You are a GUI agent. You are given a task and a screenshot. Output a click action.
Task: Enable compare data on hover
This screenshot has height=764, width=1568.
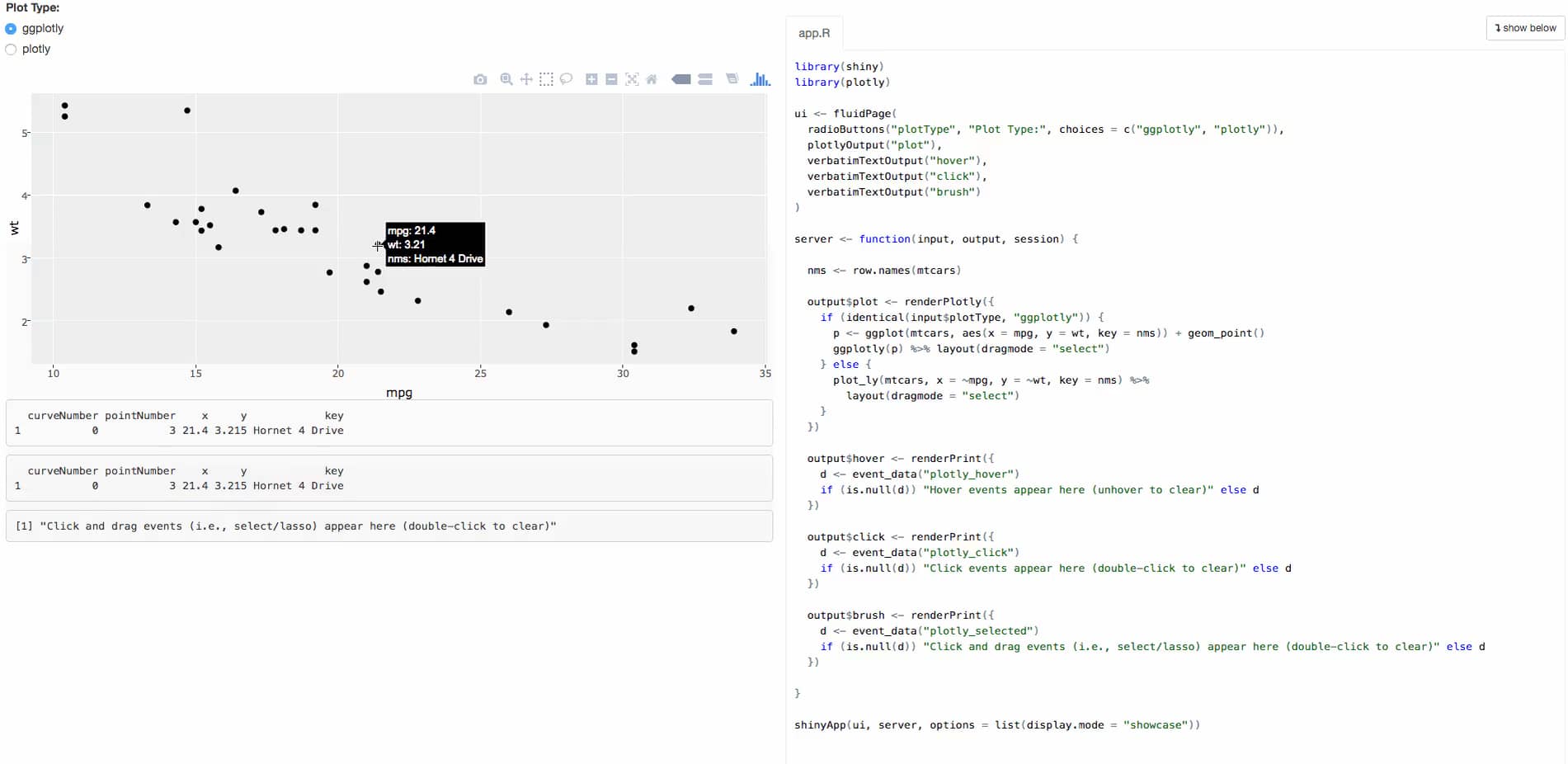click(x=705, y=79)
